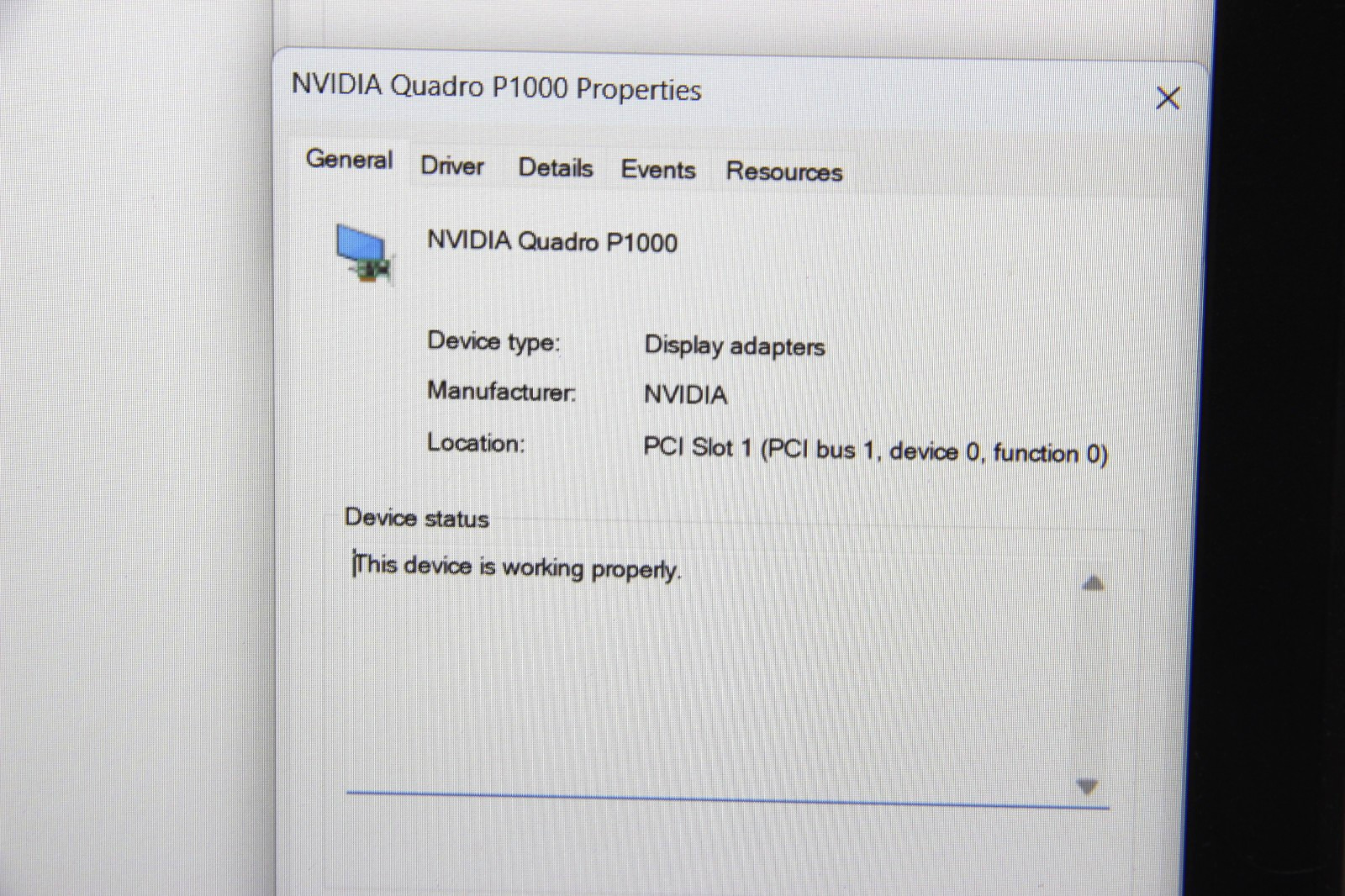Click the 'Display adapters' device type value
This screenshot has height=896, width=1345.
735,345
